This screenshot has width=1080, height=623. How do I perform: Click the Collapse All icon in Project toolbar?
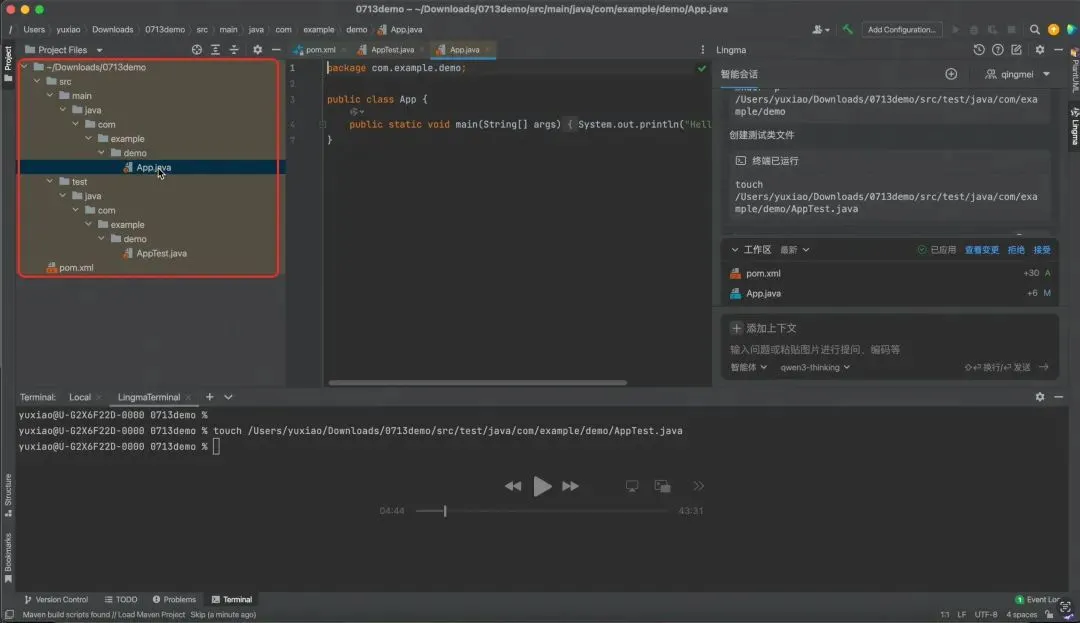(x=233, y=50)
